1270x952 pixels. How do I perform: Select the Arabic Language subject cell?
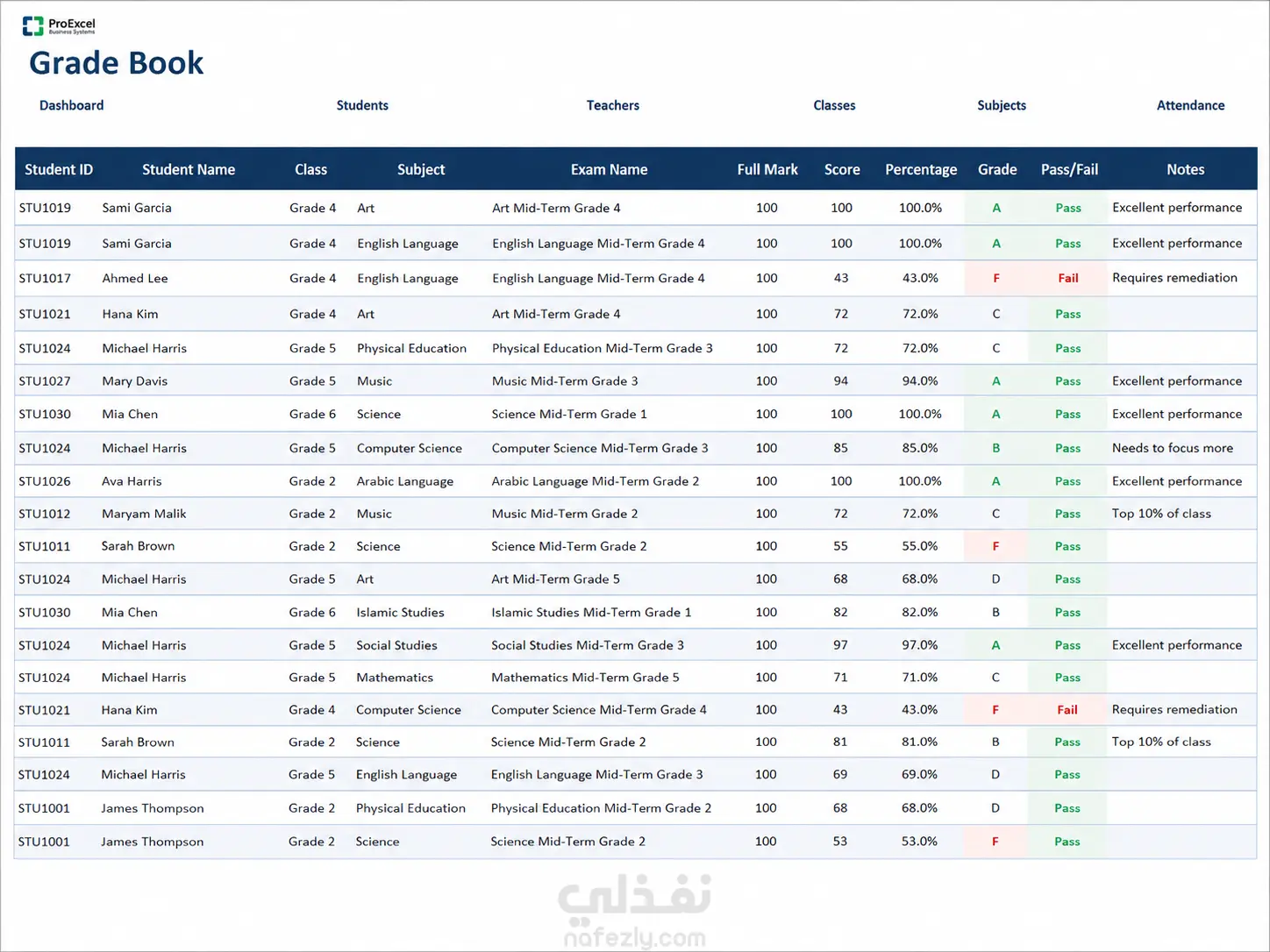click(405, 481)
